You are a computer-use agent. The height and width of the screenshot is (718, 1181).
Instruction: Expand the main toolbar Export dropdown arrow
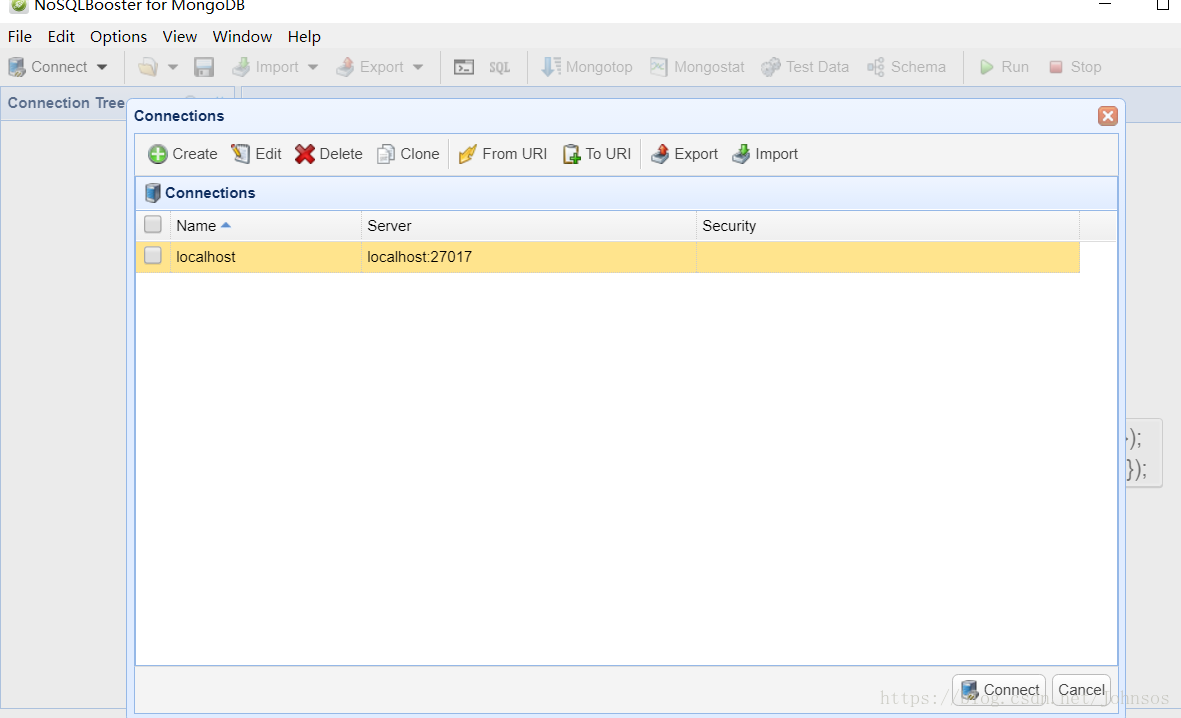(x=418, y=67)
